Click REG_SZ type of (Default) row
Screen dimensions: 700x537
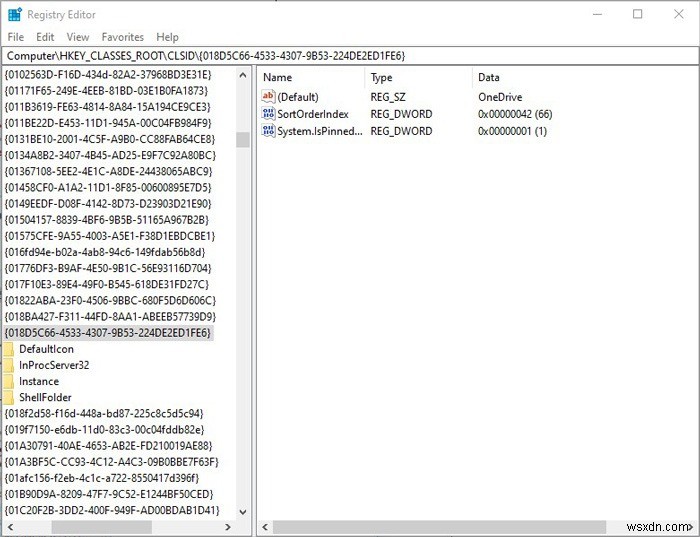click(x=388, y=97)
